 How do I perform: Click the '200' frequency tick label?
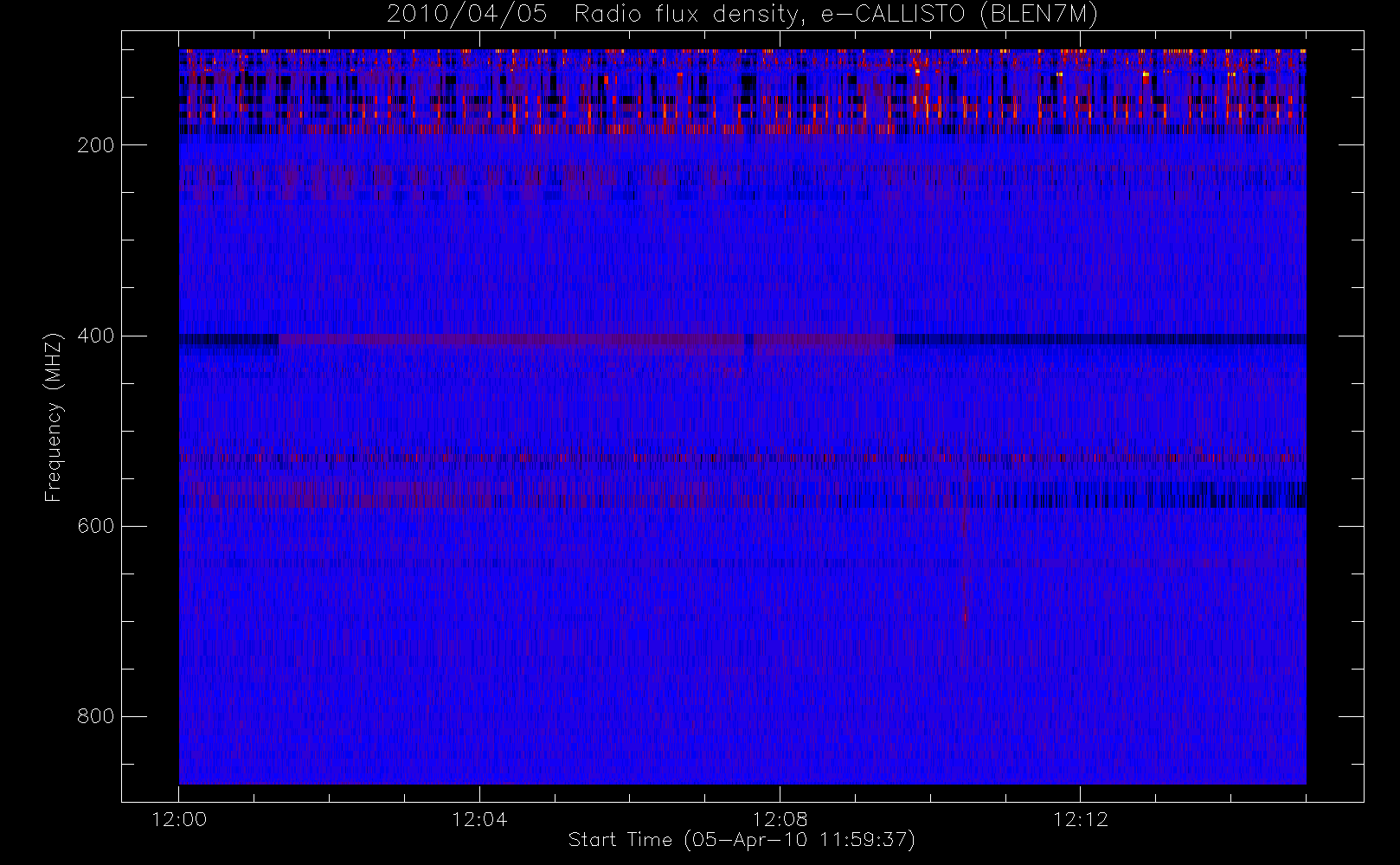pyautogui.click(x=95, y=145)
